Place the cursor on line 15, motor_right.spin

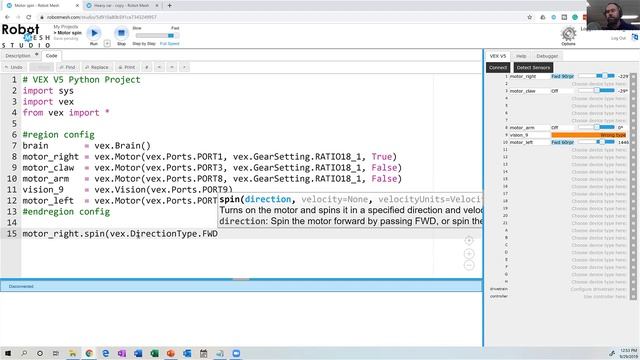120,234
